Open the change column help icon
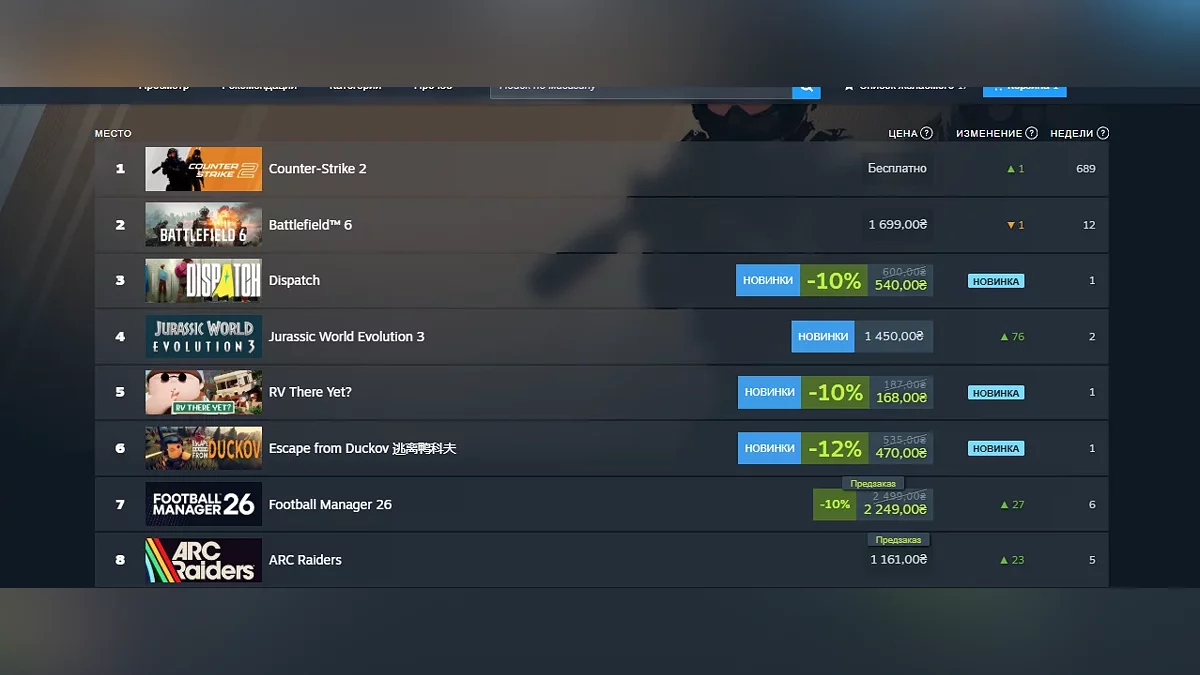 1031,133
